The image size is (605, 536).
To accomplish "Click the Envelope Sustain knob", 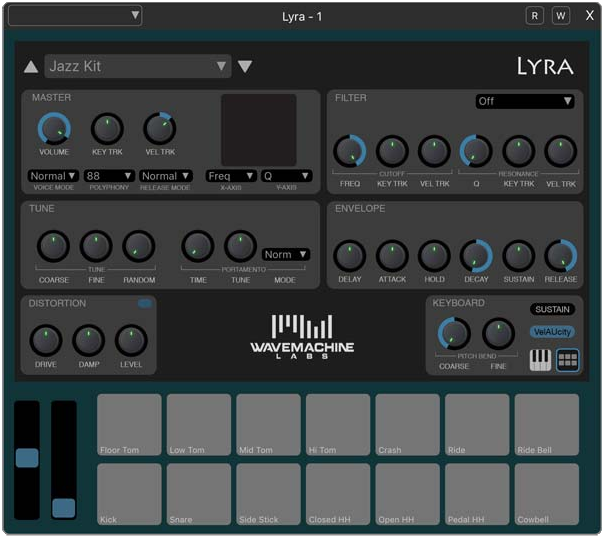I will 519,255.
